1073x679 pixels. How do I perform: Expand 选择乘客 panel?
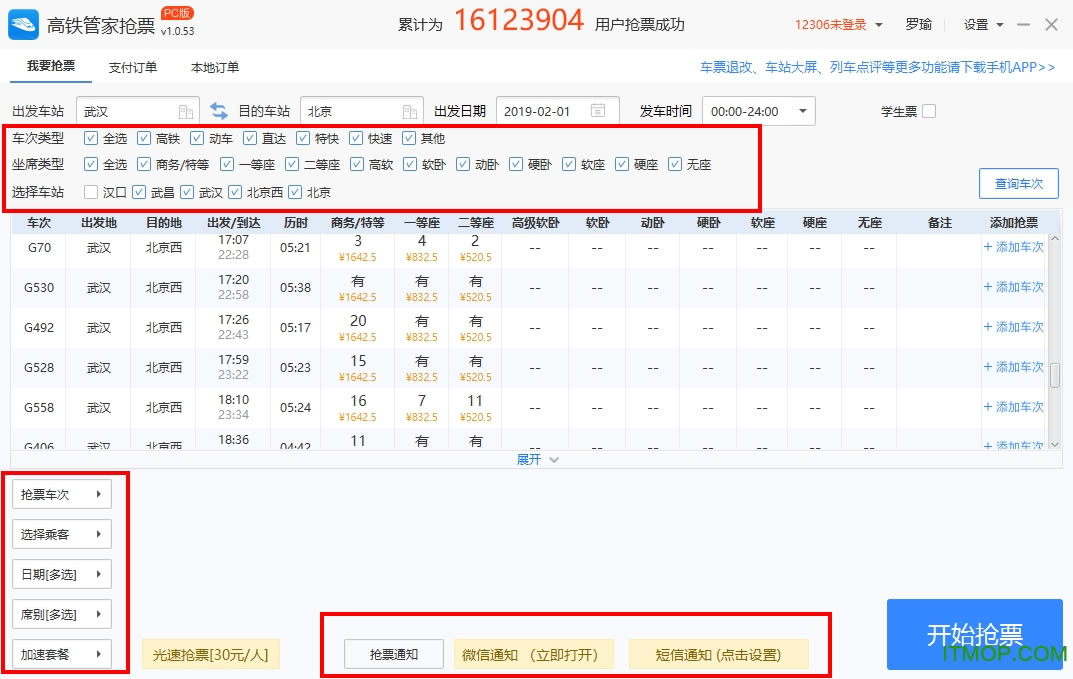coord(62,534)
